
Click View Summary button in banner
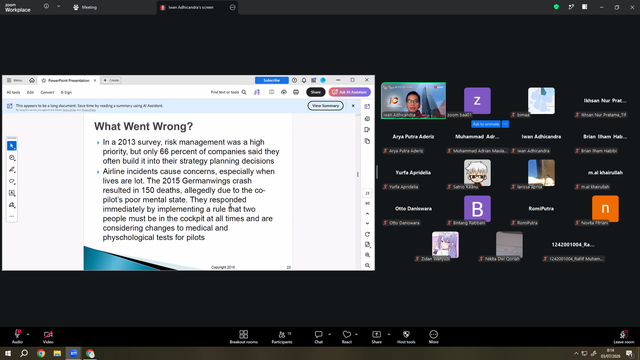click(325, 106)
